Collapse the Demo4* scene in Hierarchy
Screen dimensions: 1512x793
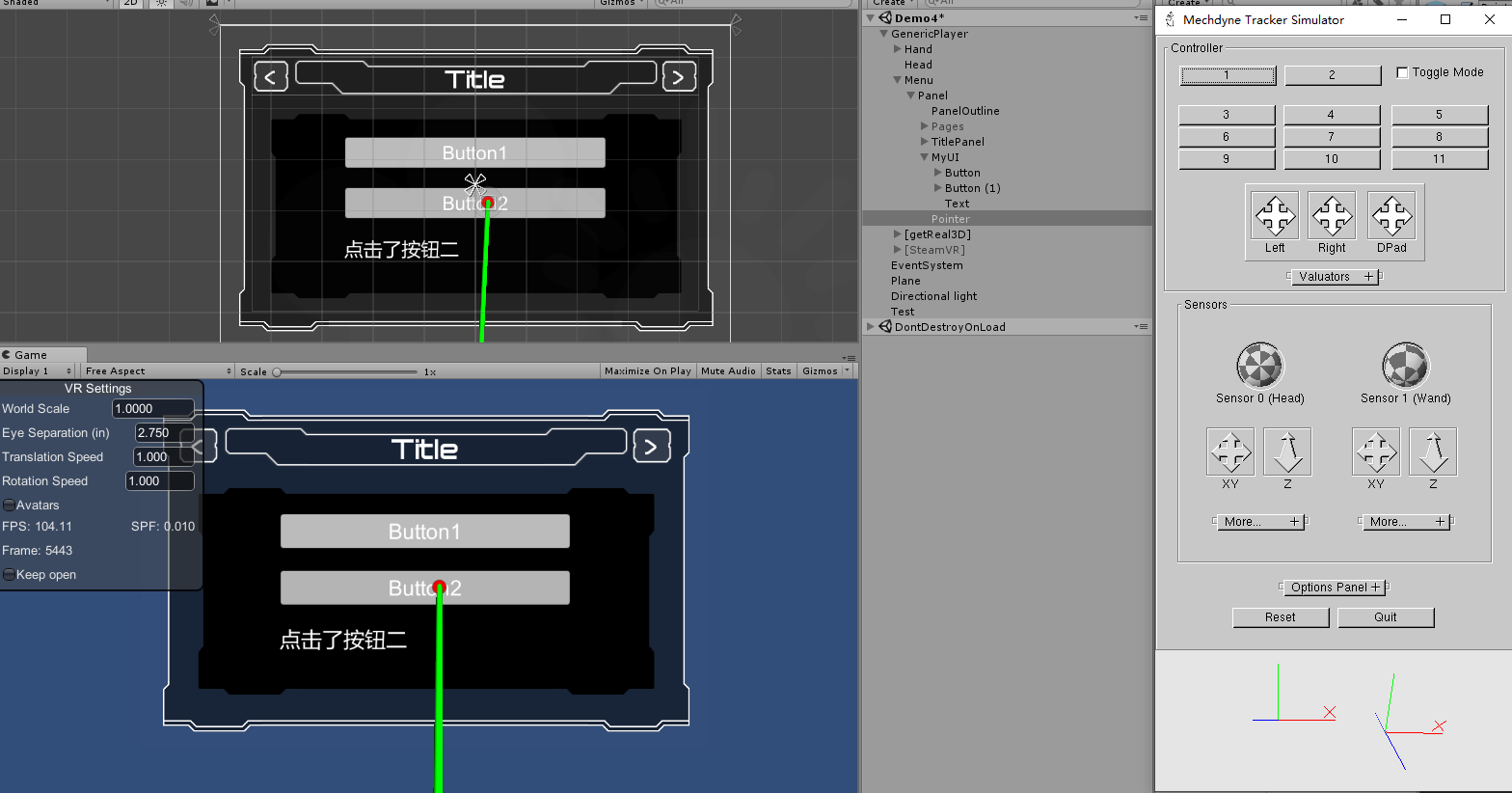(871, 18)
